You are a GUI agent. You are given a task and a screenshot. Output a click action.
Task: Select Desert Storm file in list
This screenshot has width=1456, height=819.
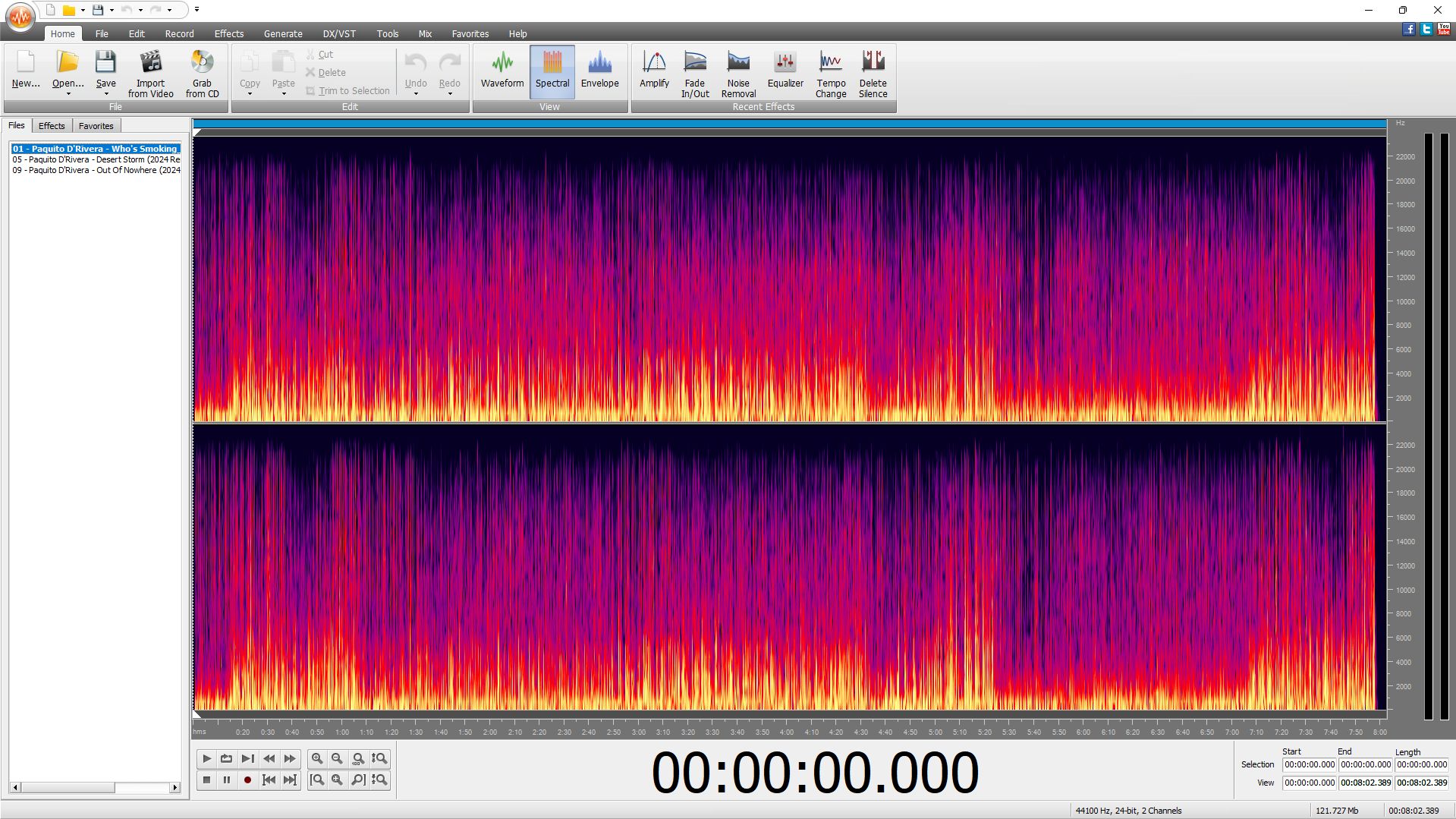tap(96, 159)
